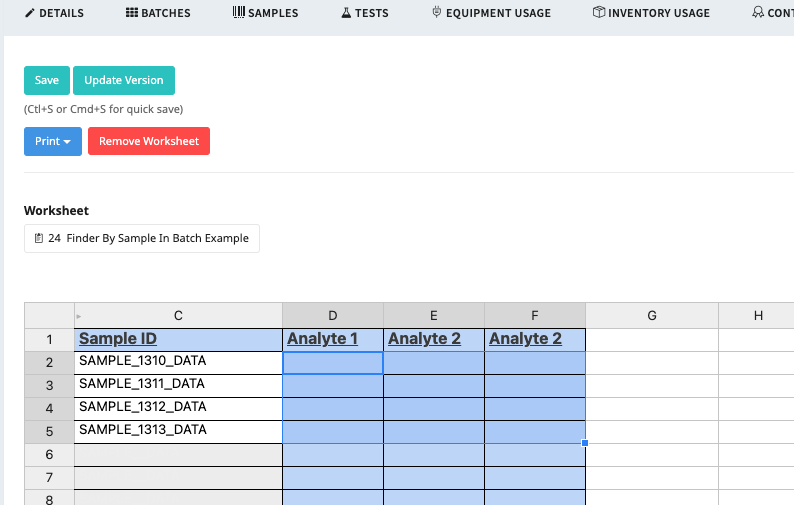Switch to Inventory Usage tab
The height and width of the screenshot is (505, 794).
pyautogui.click(x=651, y=13)
